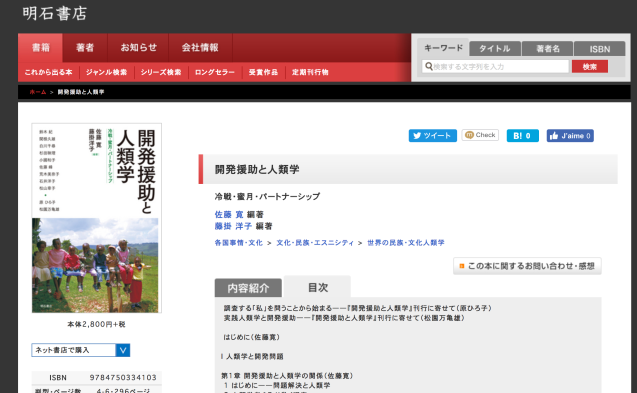
Task: Focus the search keyword input field
Action: click(496, 67)
